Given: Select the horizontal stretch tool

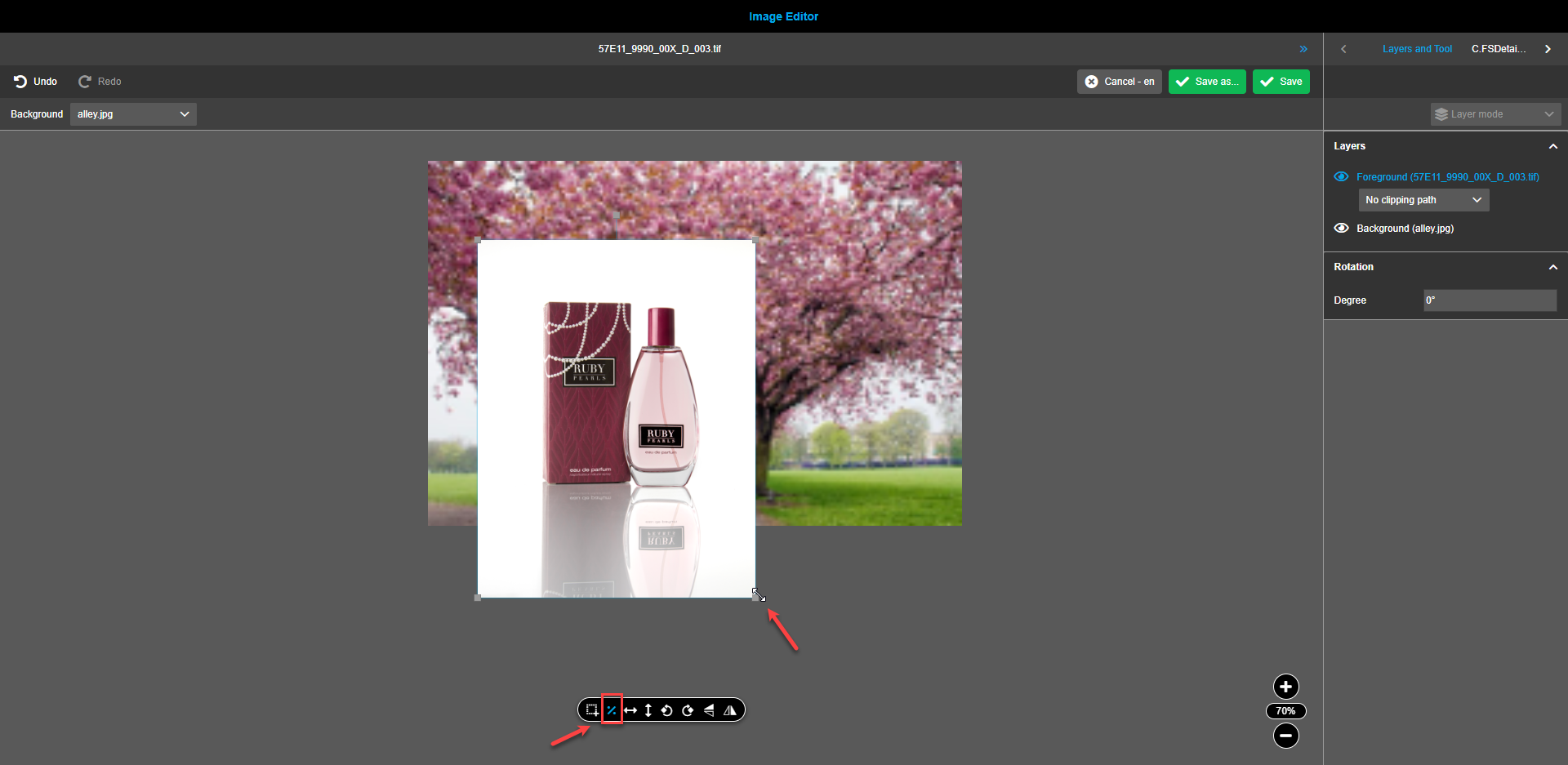Looking at the screenshot, I should pyautogui.click(x=630, y=709).
